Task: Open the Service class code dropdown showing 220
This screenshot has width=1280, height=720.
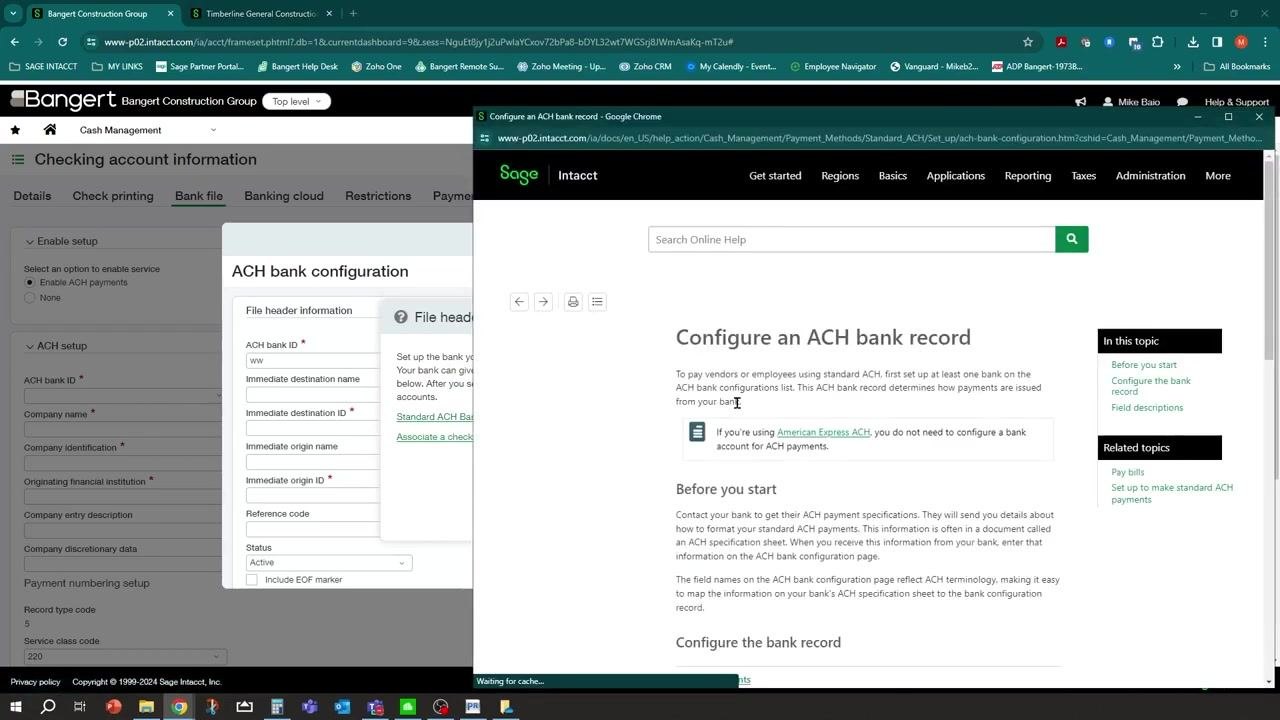Action: click(125, 657)
